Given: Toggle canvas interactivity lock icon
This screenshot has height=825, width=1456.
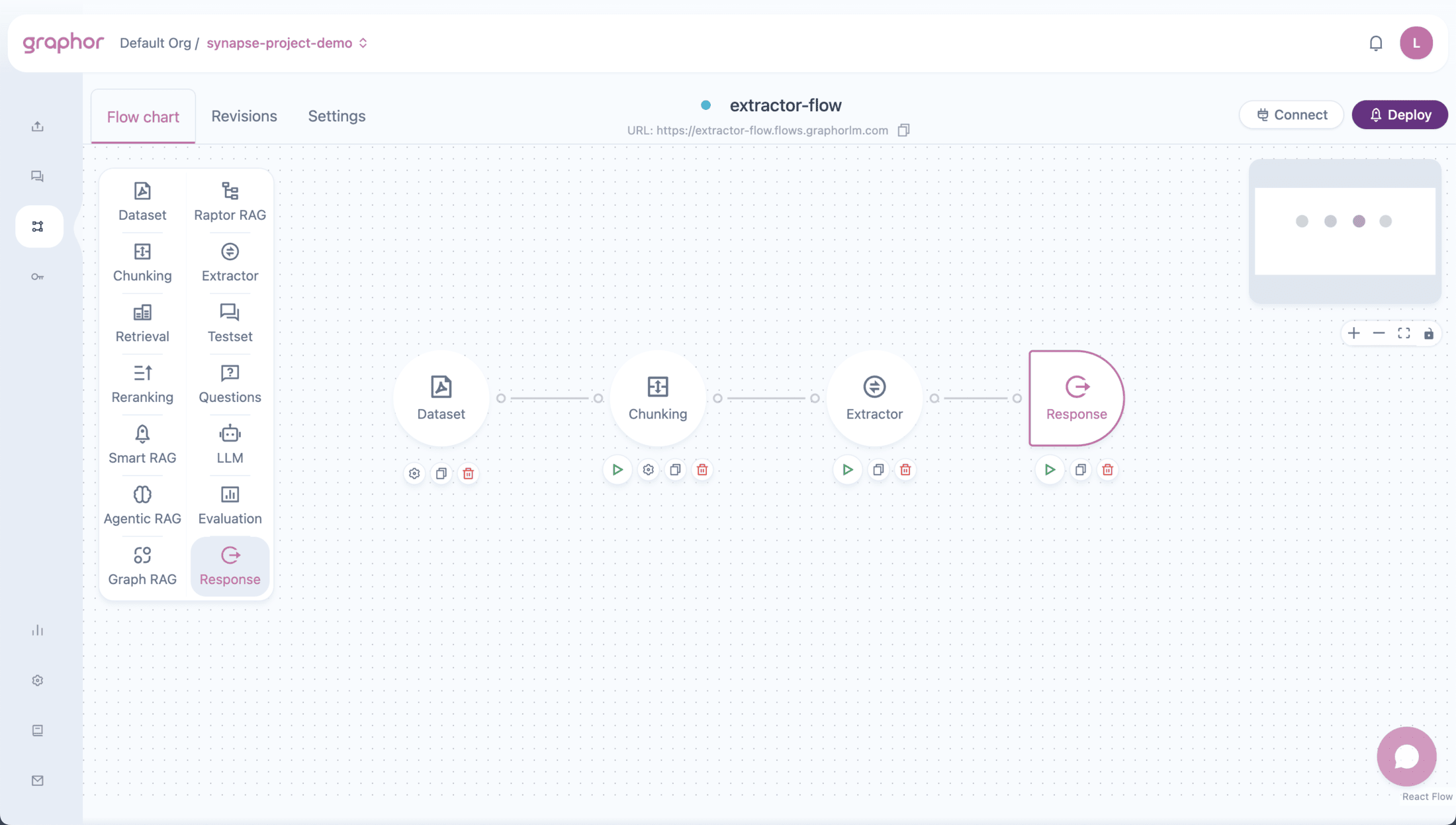Looking at the screenshot, I should 1429,334.
